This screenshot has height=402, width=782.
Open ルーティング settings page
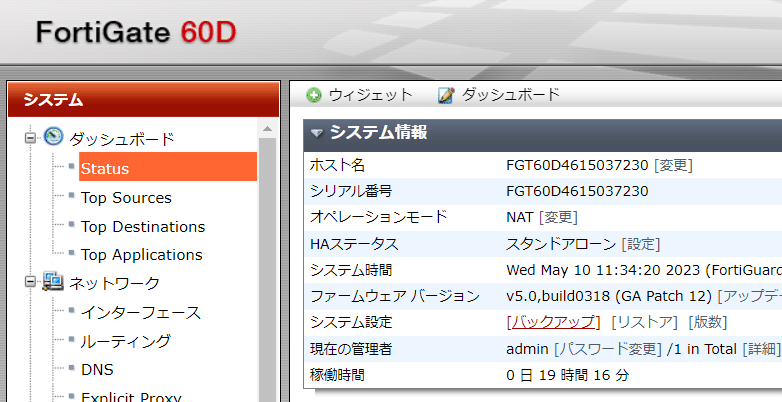click(126, 341)
